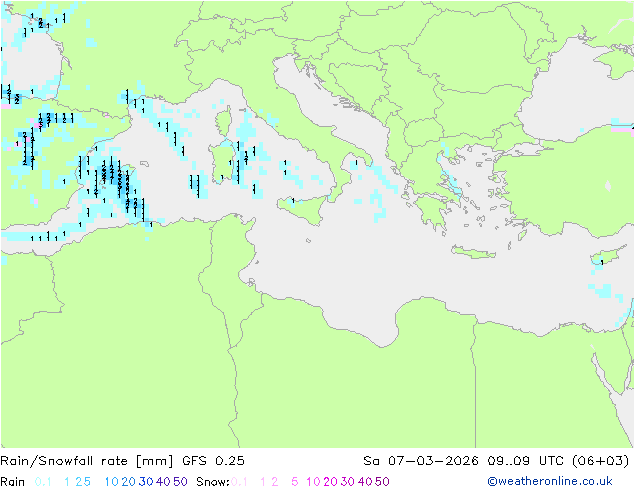Select the Snow 20 legend color value
Viewport: 634px width, 490px height.
(x=330, y=482)
